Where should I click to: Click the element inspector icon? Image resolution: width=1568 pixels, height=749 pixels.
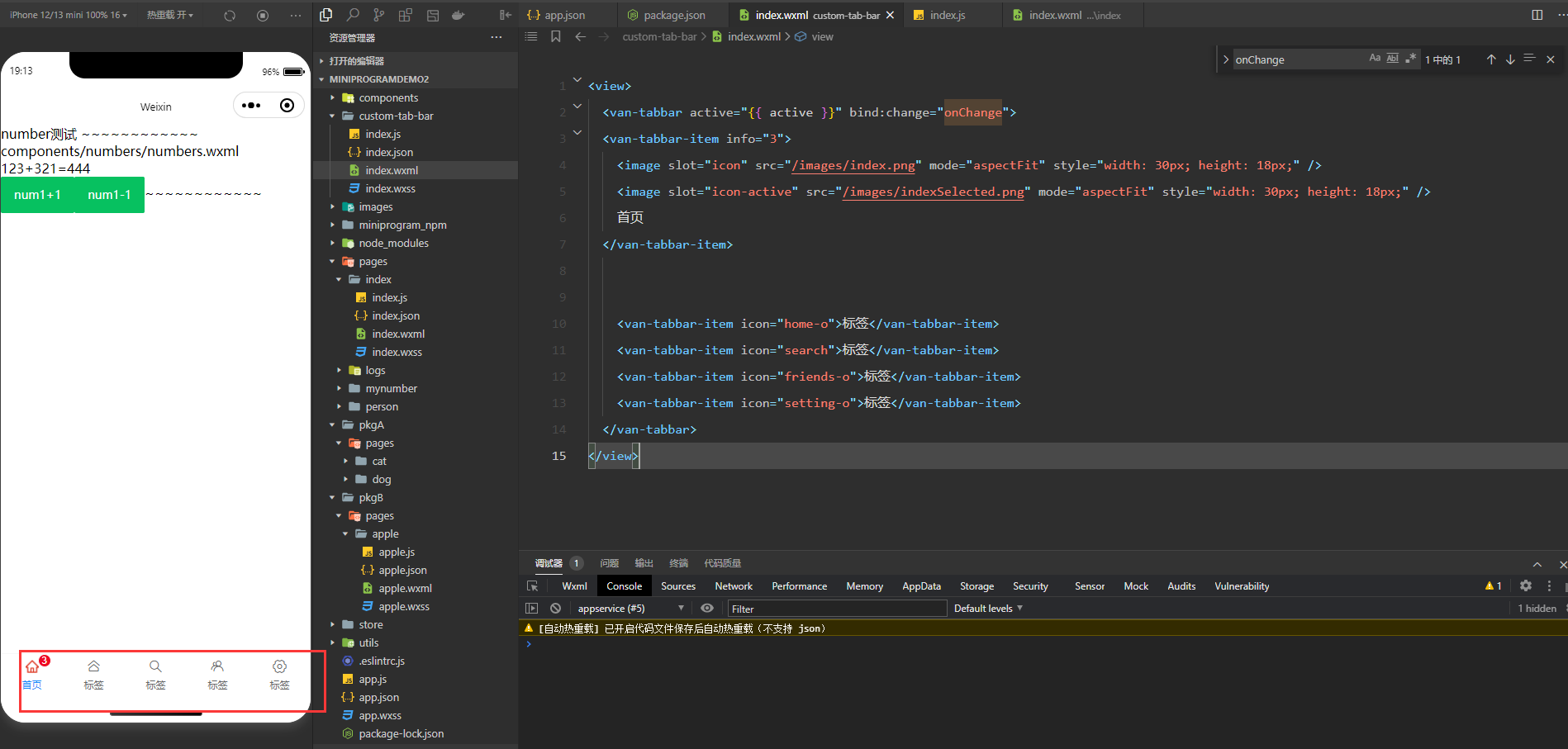(x=533, y=586)
